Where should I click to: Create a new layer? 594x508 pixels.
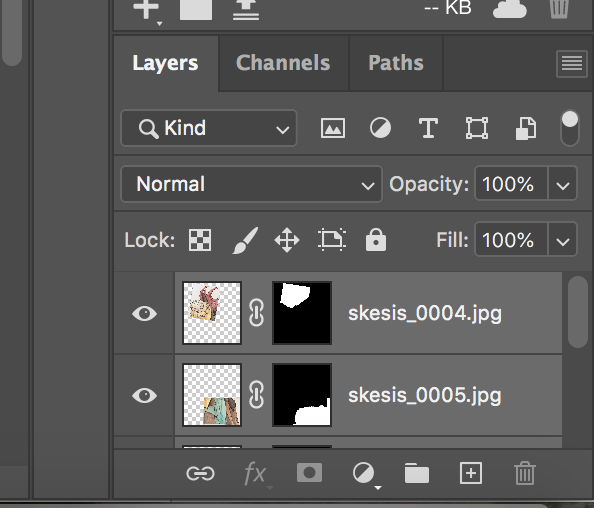[471, 473]
